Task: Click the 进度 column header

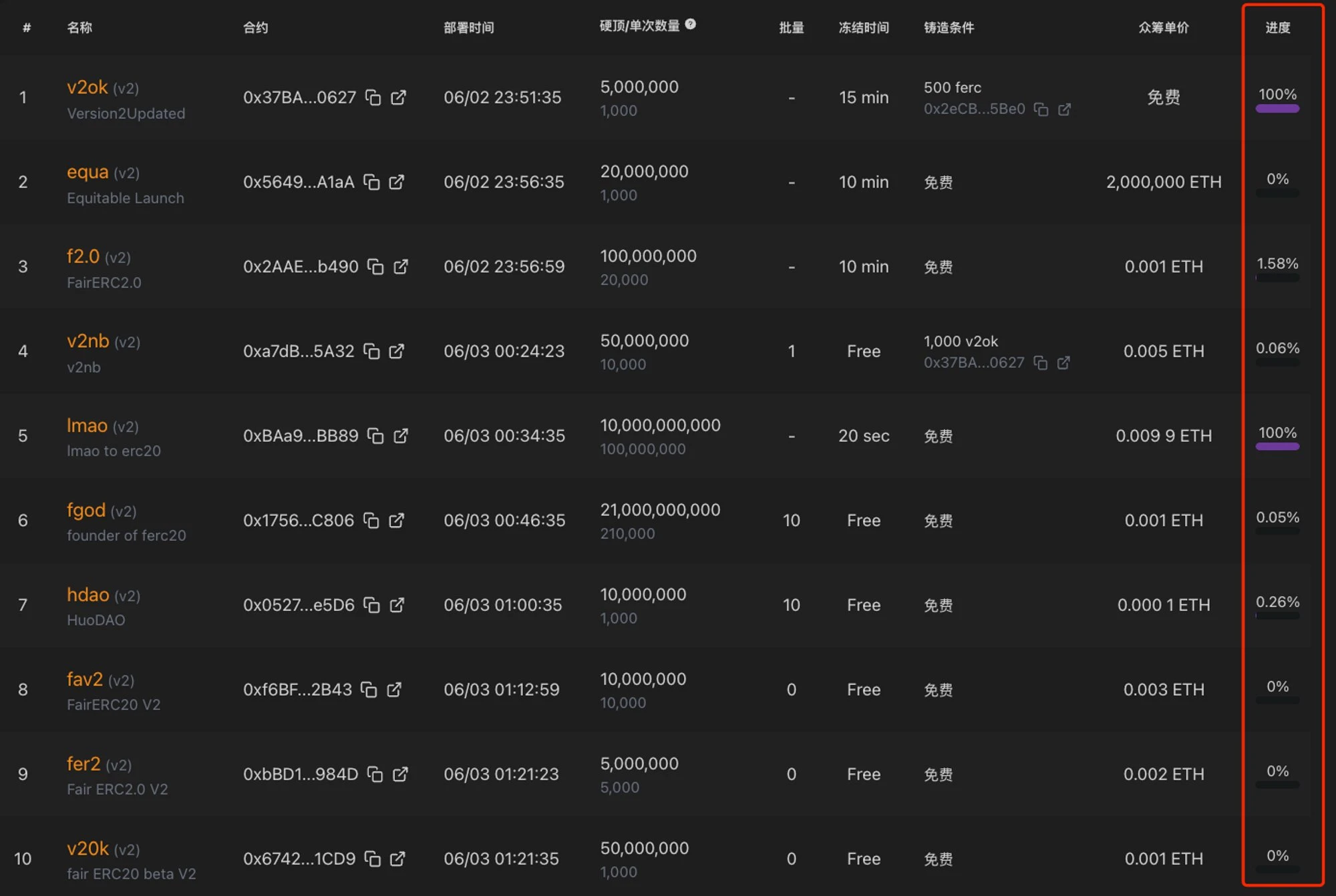Action: pyautogui.click(x=1277, y=27)
